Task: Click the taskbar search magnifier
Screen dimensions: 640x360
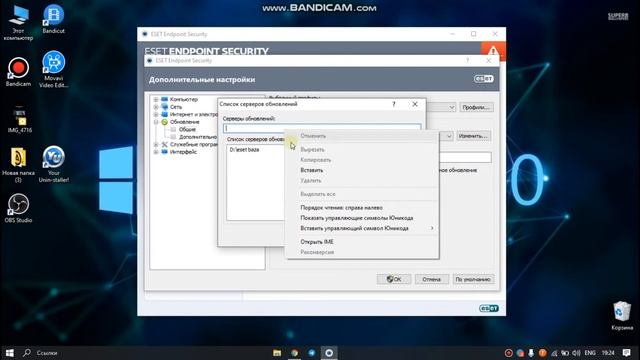Action: [27, 353]
